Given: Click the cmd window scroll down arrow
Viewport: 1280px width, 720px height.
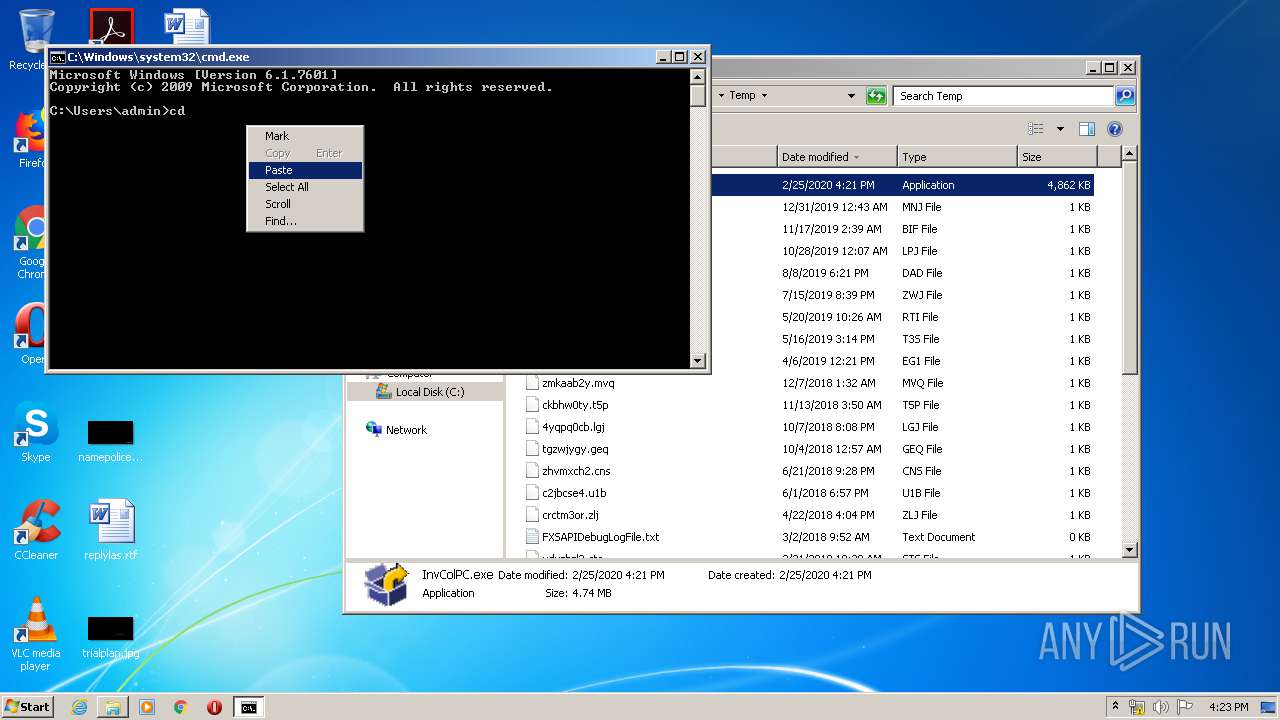Looking at the screenshot, I should point(698,360).
